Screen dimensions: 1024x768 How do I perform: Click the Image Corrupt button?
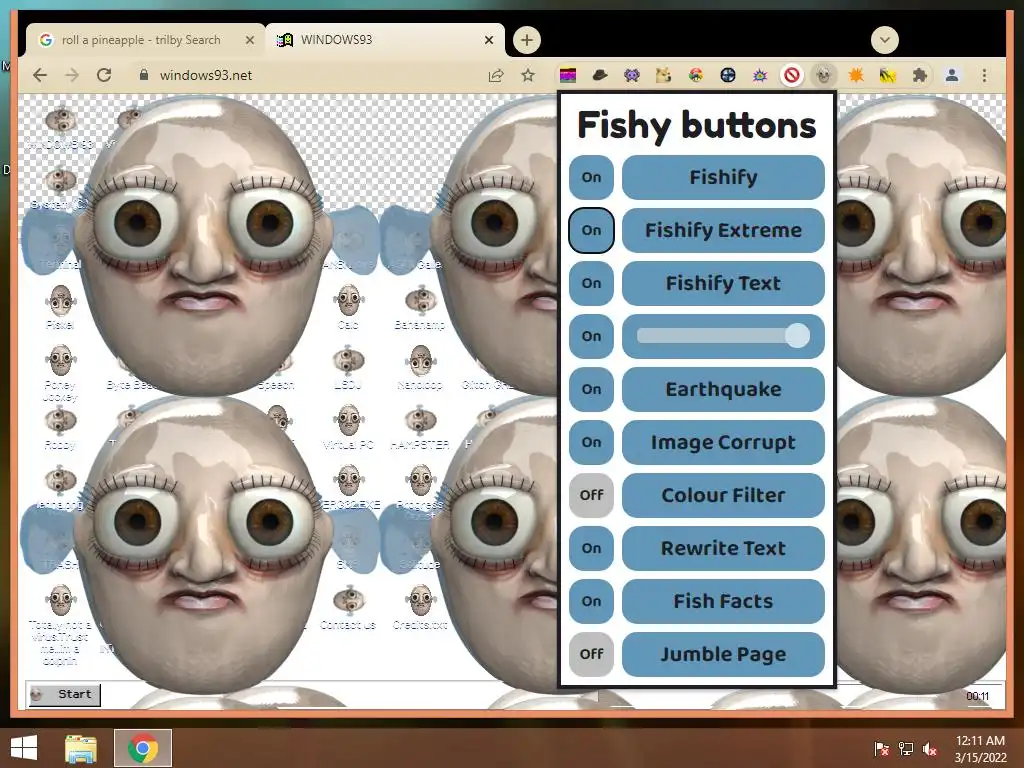[723, 442]
